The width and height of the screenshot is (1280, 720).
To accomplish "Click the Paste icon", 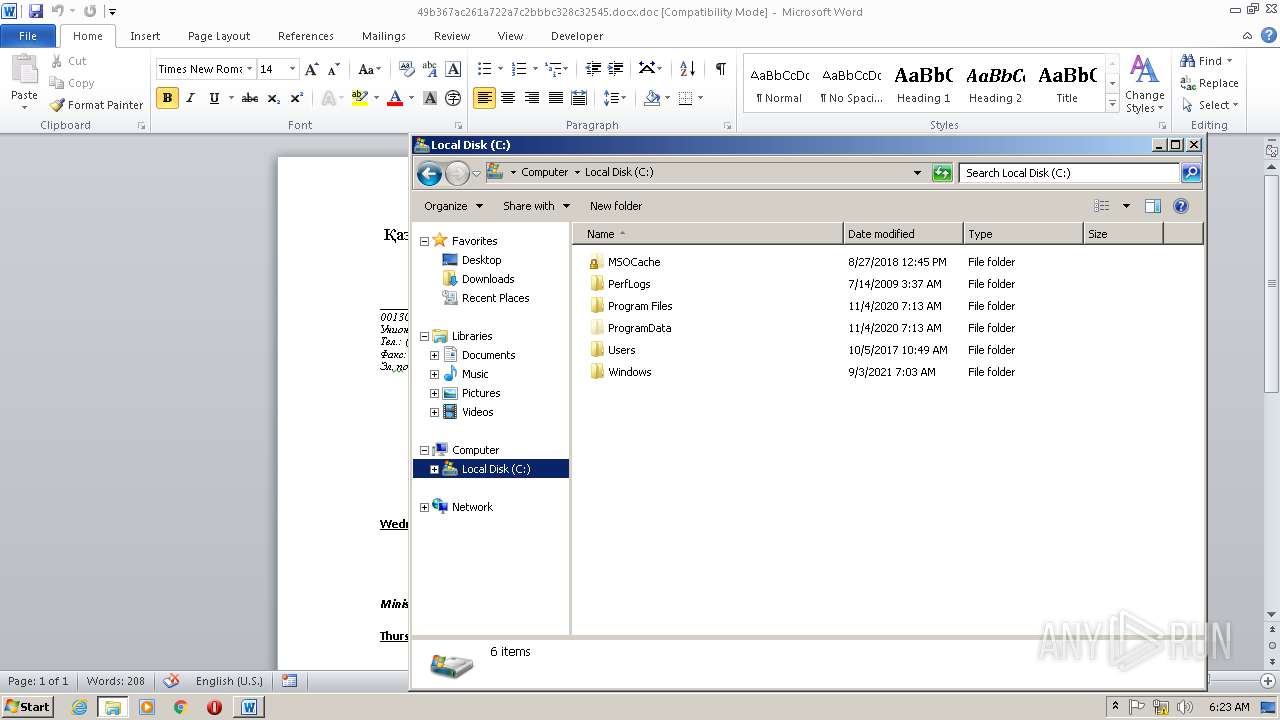I will 24,70.
